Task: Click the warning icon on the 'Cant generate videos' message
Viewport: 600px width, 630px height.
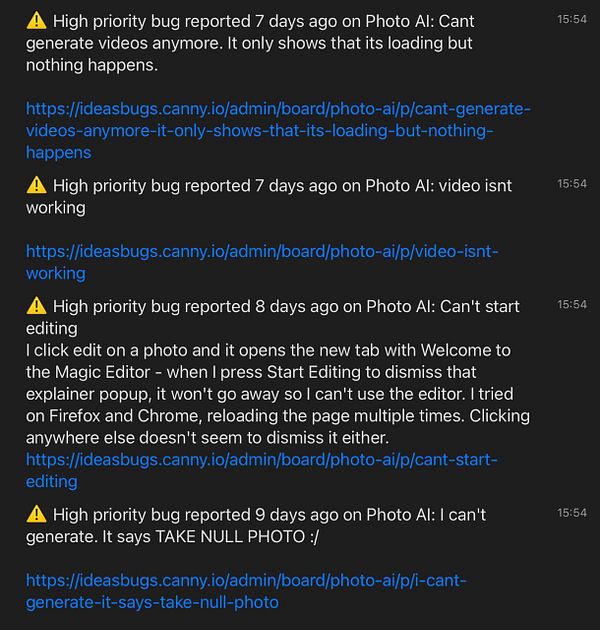Action: [x=36, y=20]
